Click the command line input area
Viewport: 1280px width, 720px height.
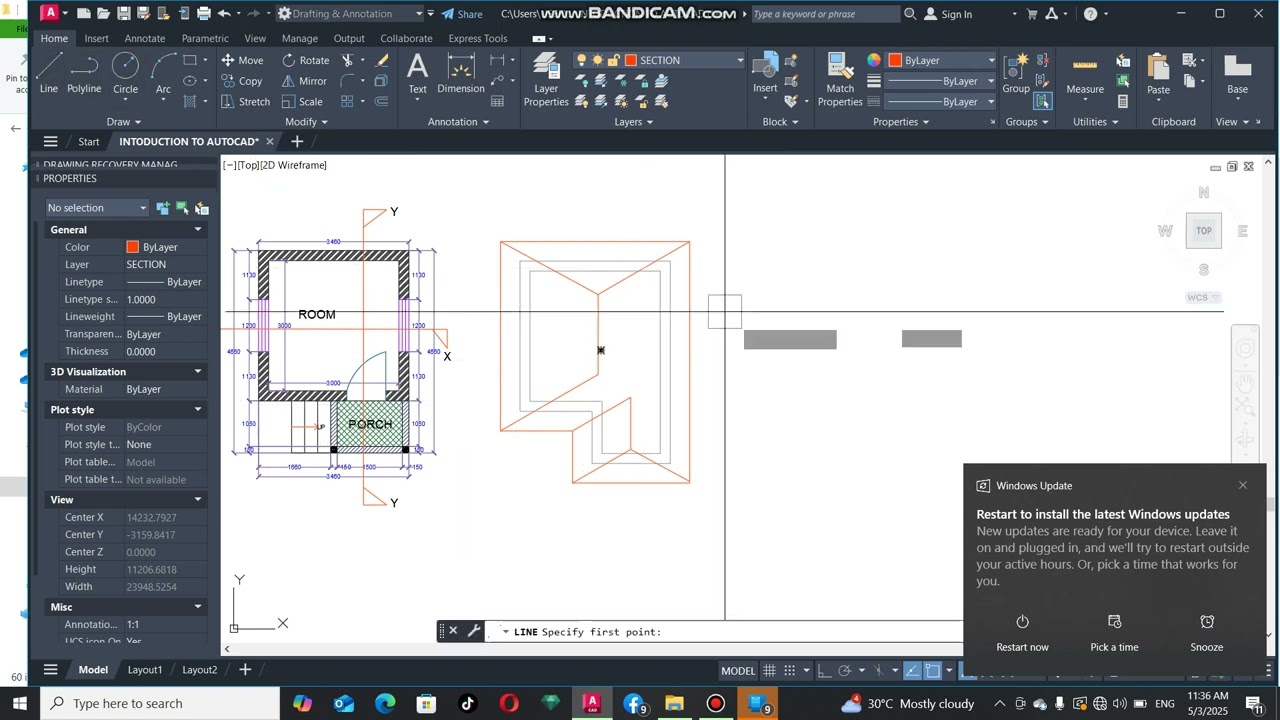tap(725, 632)
